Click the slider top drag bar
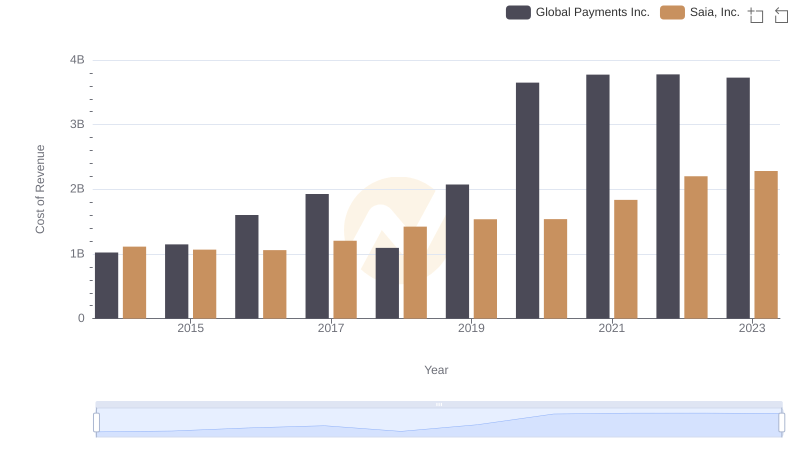This screenshot has height=461, width=800. 439,404
